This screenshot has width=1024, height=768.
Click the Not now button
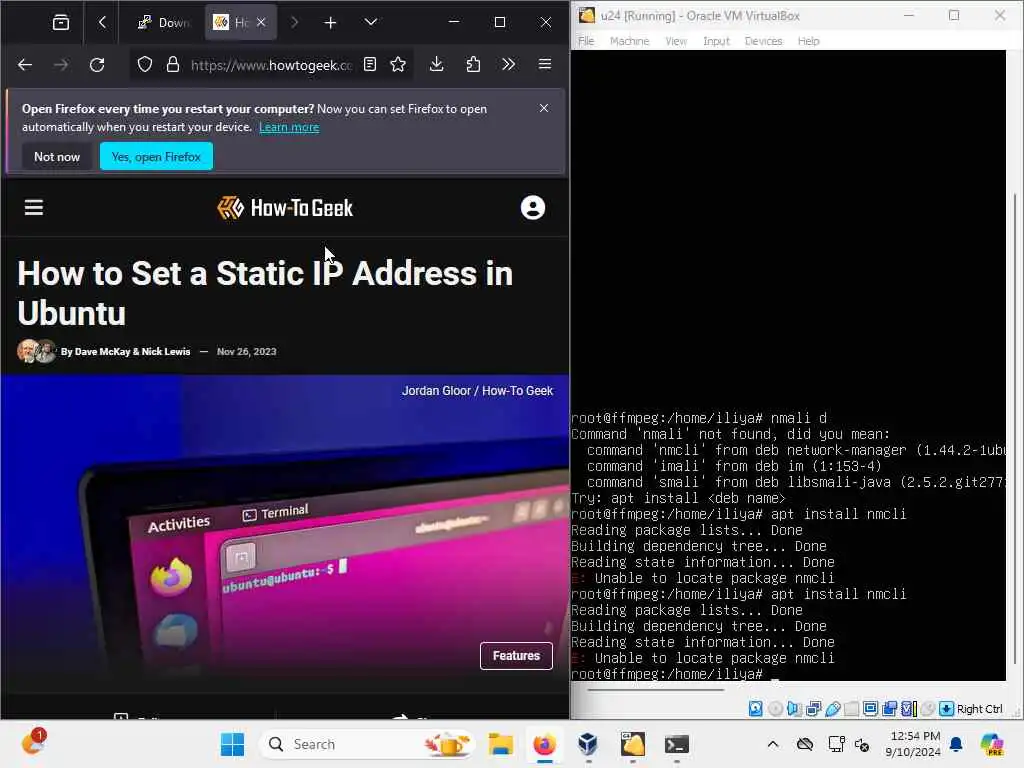point(57,157)
